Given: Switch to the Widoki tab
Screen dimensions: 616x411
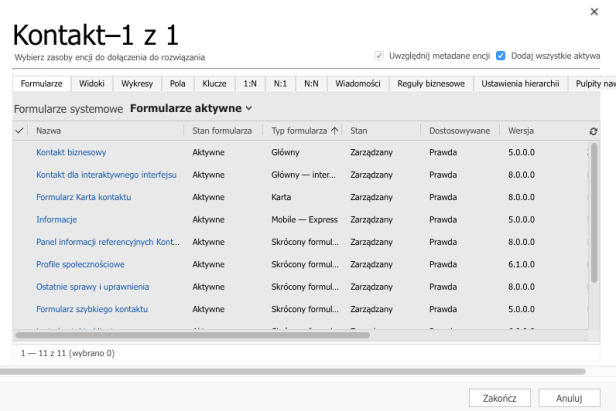Looking at the screenshot, I should (92, 84).
